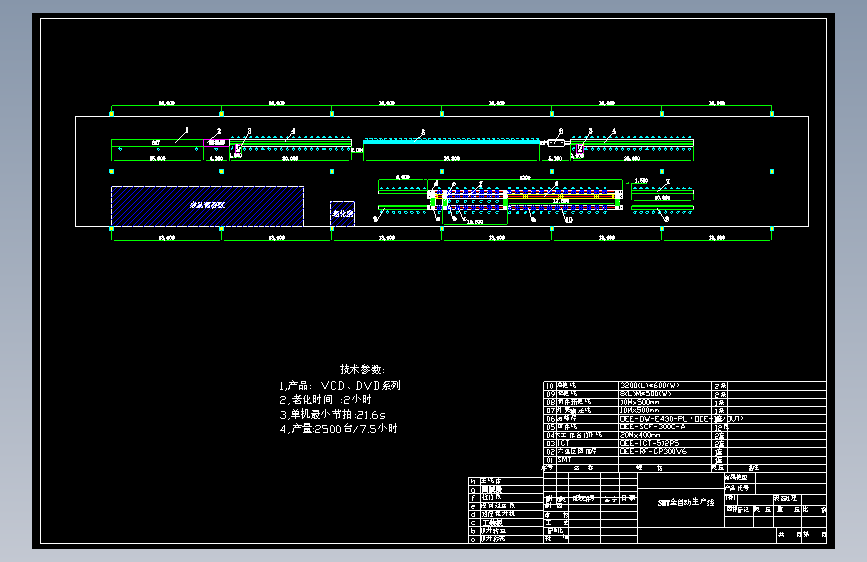Select callout number "10" below the central line
This screenshot has height=562, width=867.
click(x=568, y=220)
